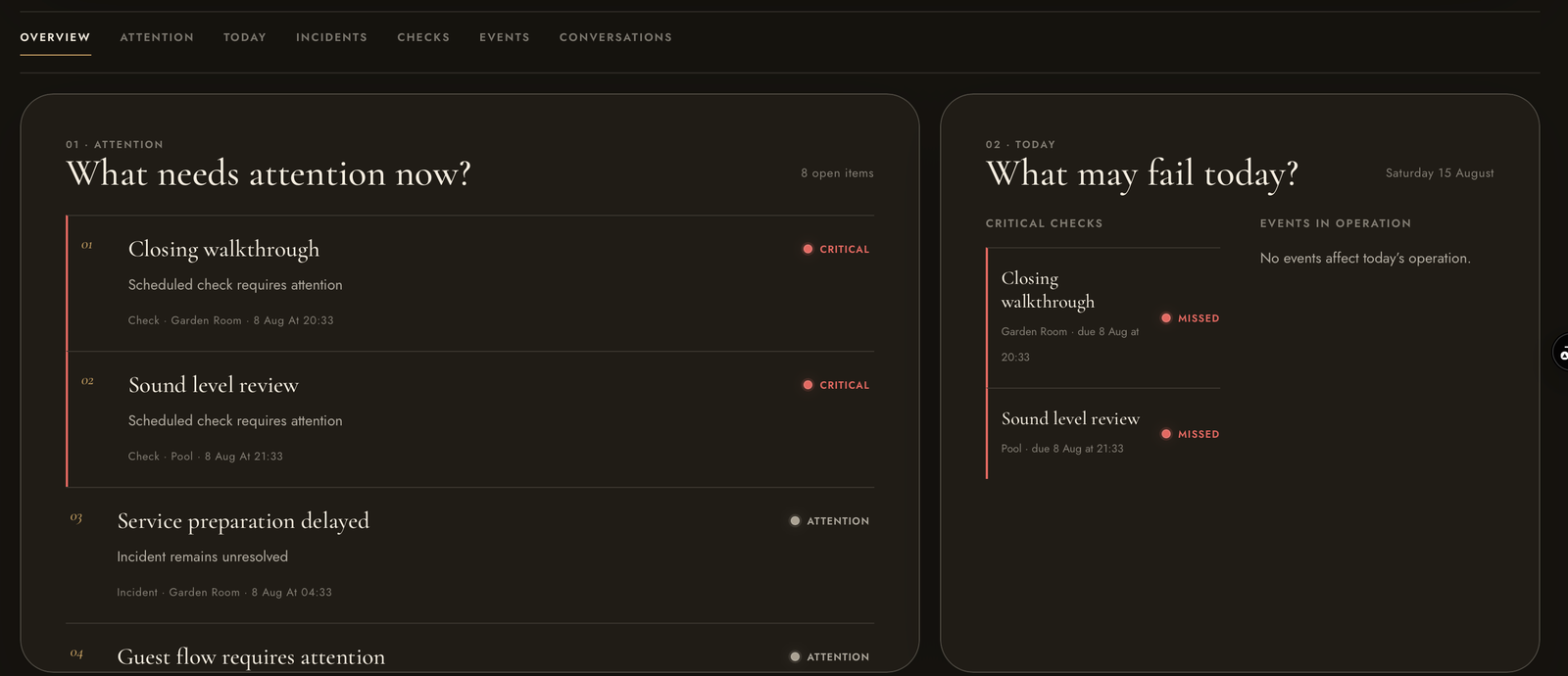Open the Attention tab

[x=157, y=37]
